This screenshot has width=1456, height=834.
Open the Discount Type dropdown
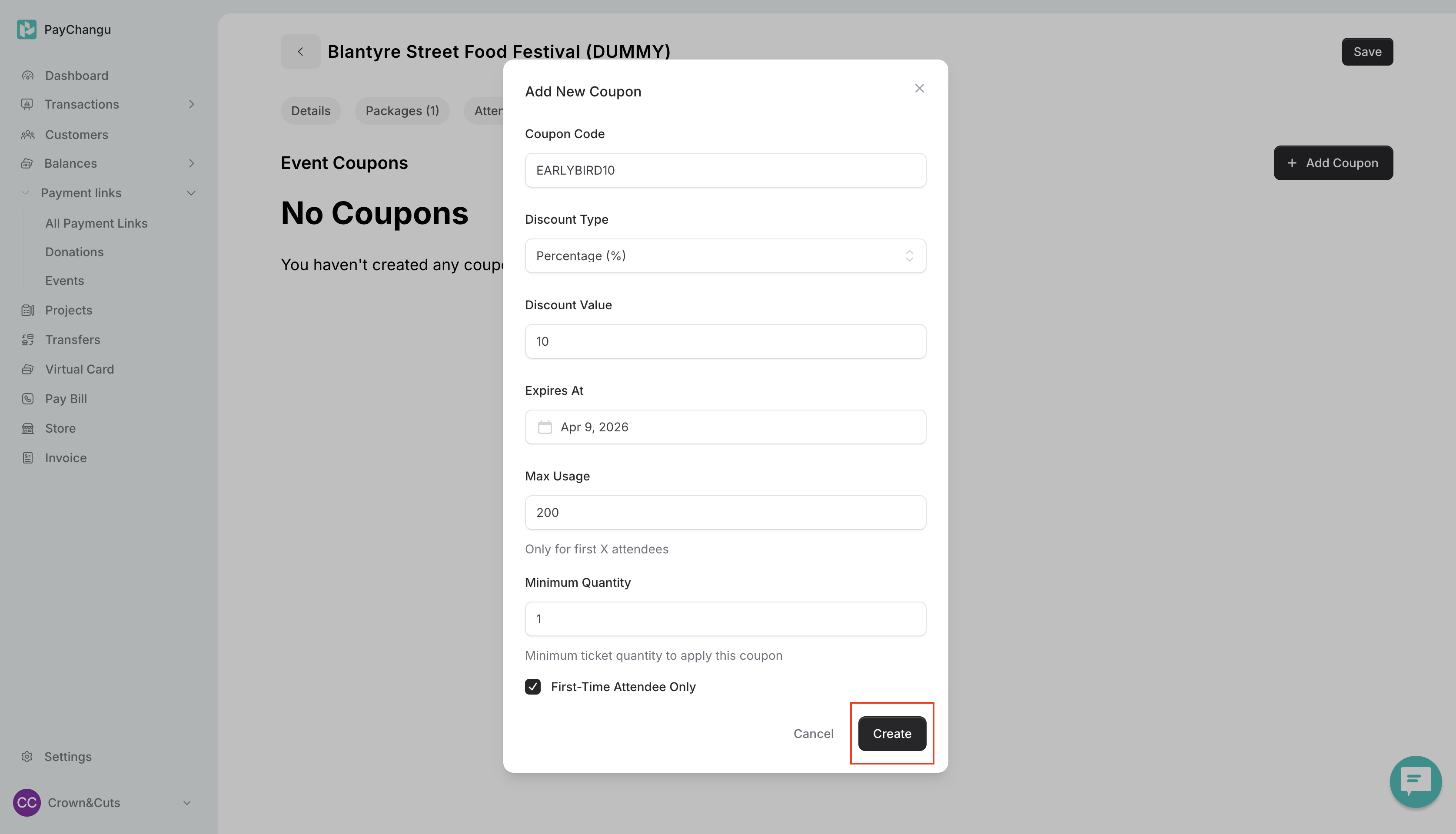coord(725,256)
